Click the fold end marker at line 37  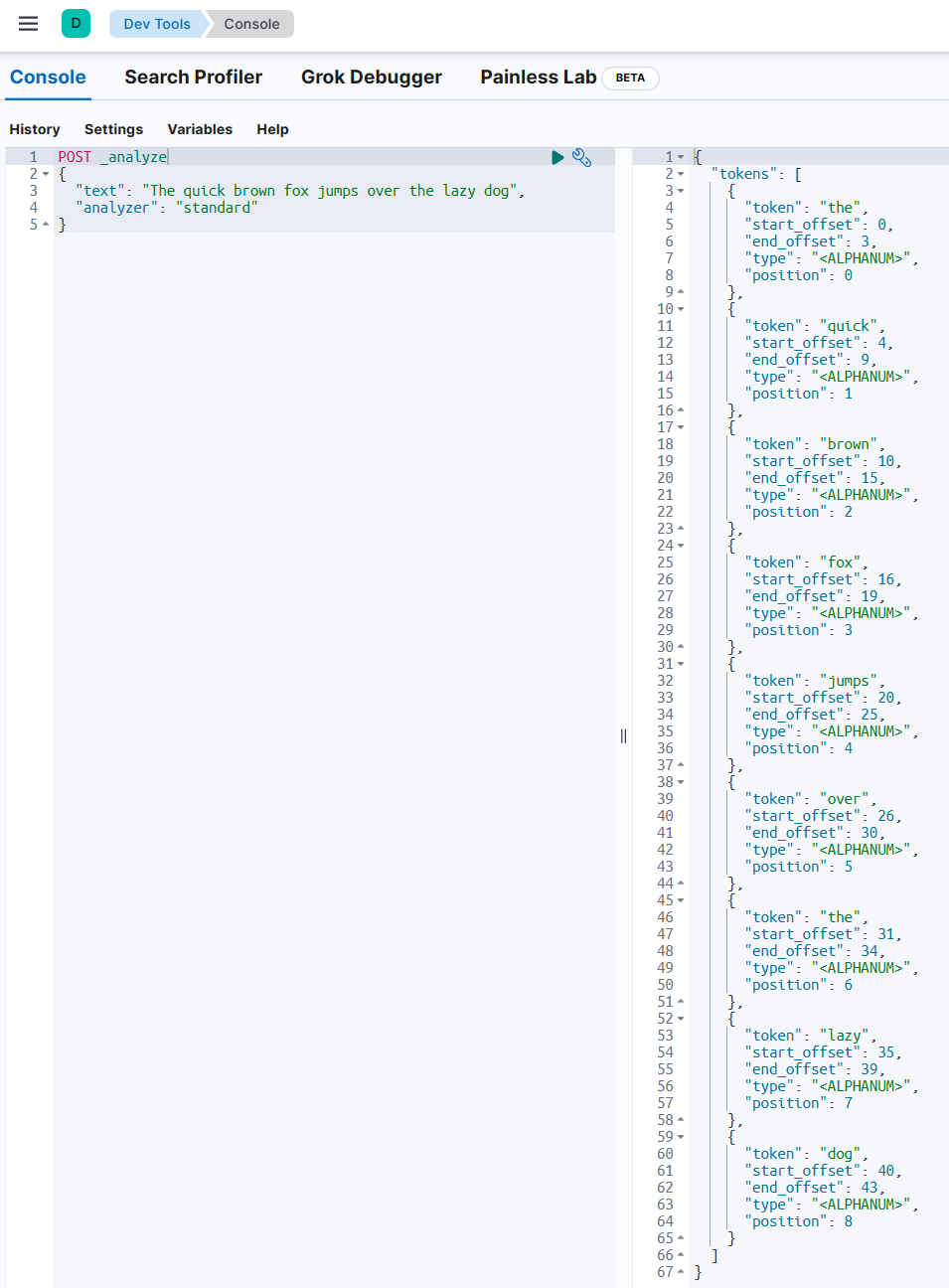681,765
